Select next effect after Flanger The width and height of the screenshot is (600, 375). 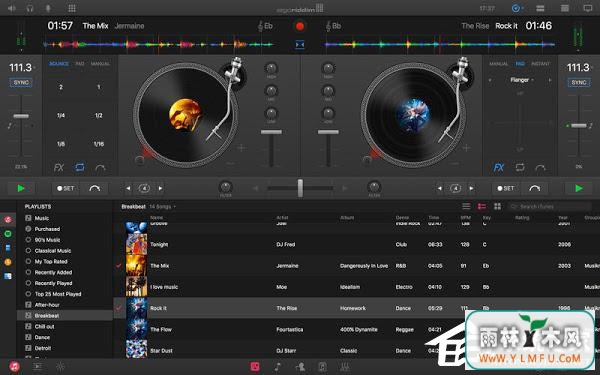tap(550, 80)
